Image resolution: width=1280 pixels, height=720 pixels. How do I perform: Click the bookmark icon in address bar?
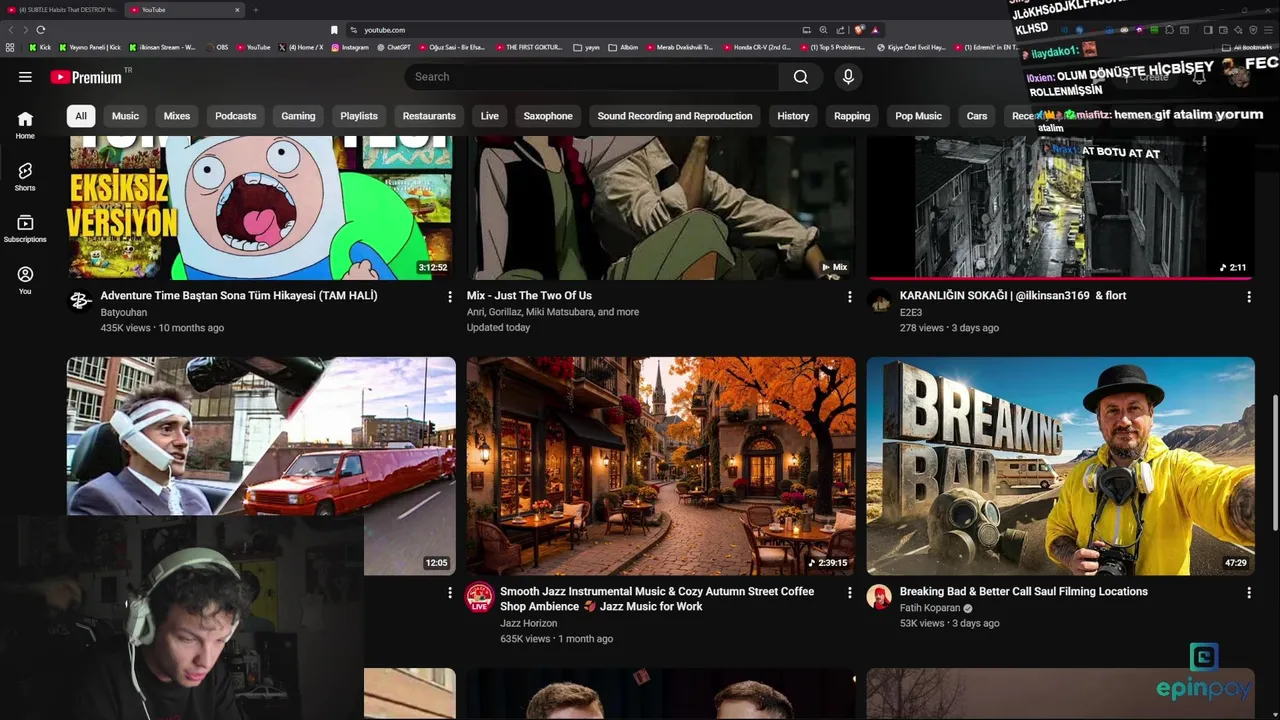click(334, 30)
